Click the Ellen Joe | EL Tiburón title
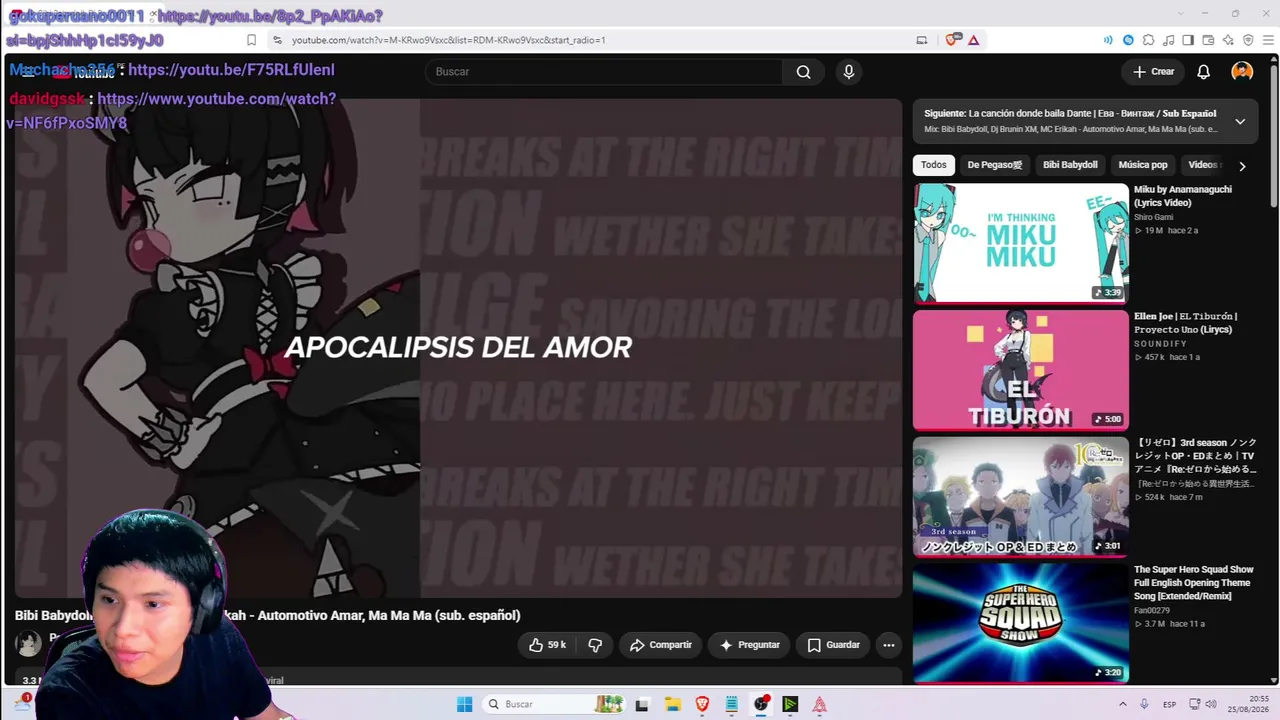 click(x=1186, y=323)
